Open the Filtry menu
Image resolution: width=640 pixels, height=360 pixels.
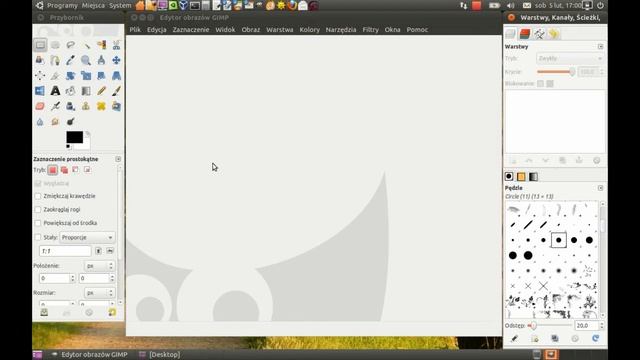click(371, 29)
